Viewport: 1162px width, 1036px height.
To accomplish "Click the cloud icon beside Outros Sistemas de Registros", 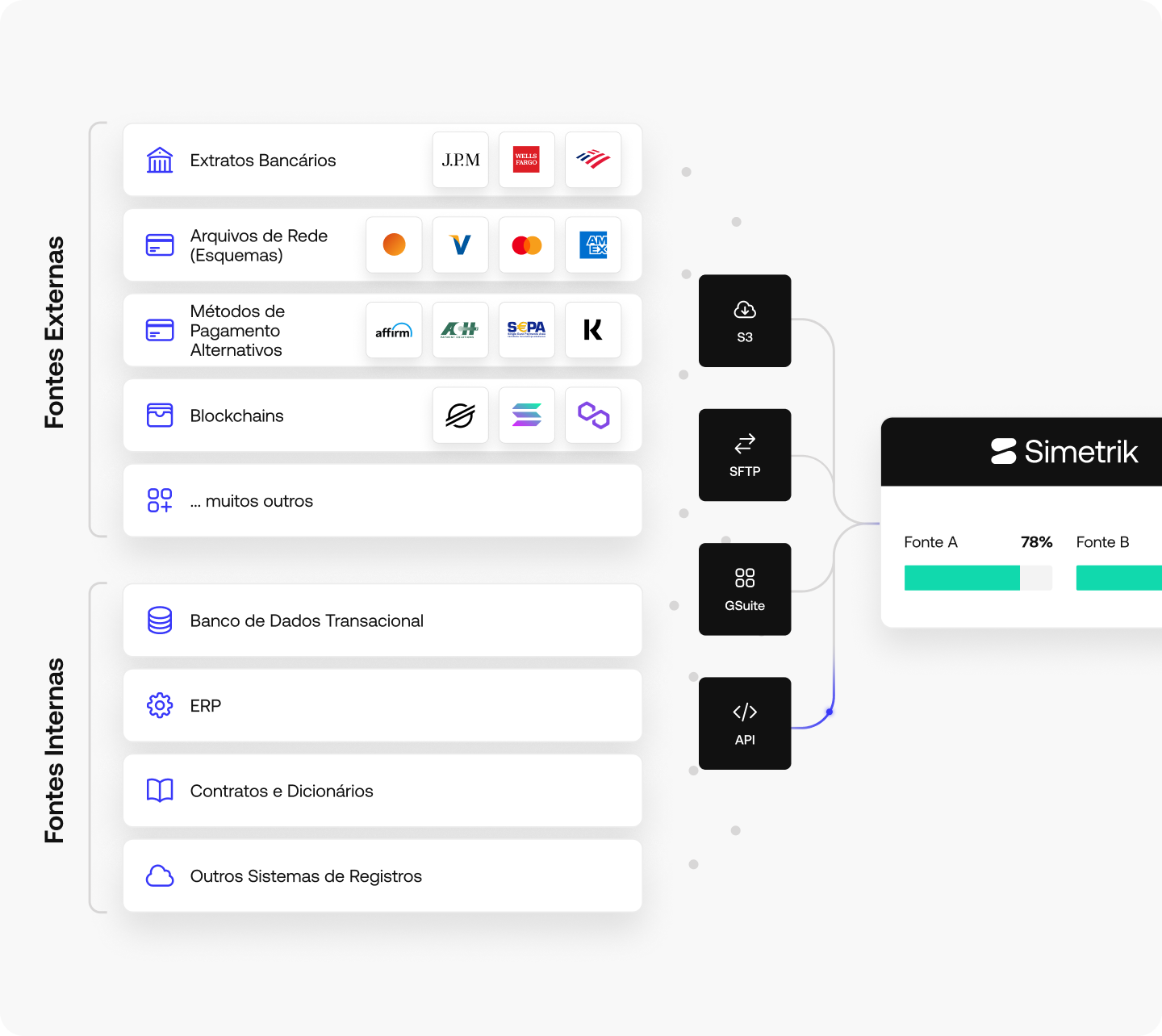I will [x=160, y=876].
